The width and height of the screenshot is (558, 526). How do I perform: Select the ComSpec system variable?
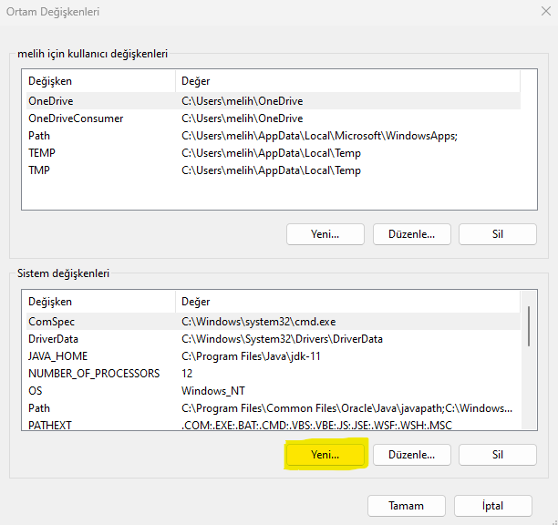[273, 322]
